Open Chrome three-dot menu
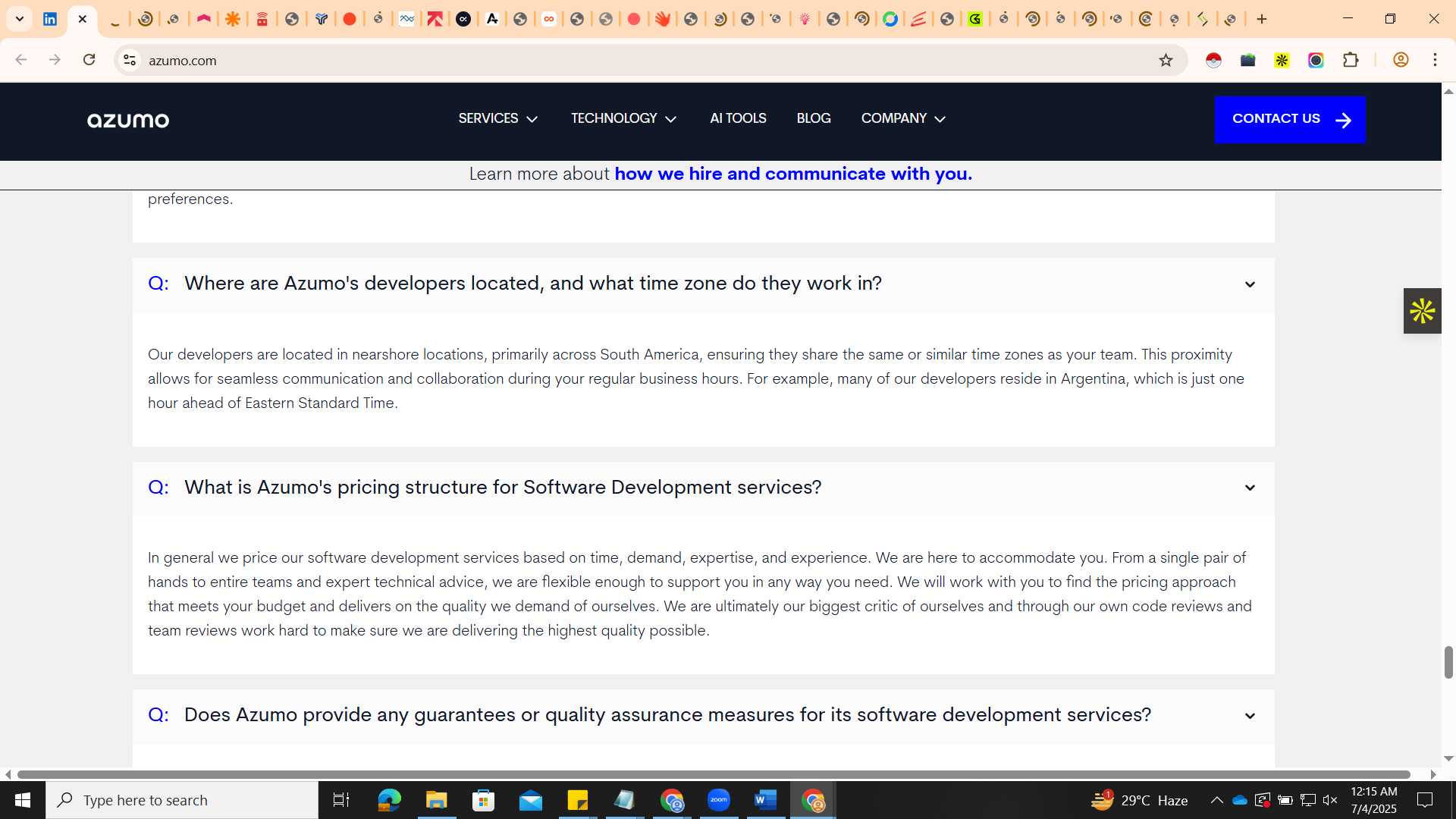The height and width of the screenshot is (819, 1456). [1435, 60]
